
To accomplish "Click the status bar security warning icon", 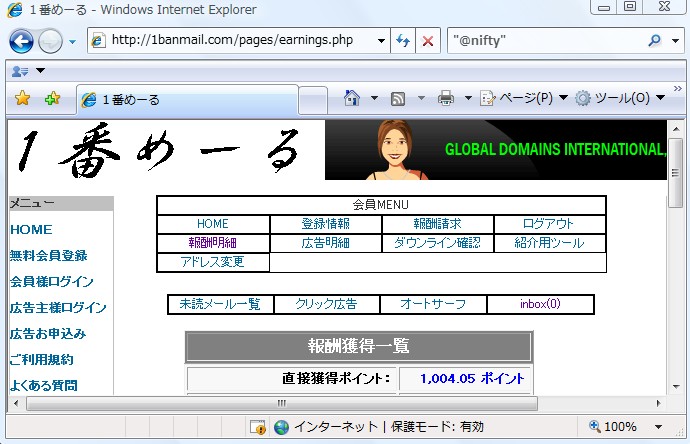I will tap(258, 427).
